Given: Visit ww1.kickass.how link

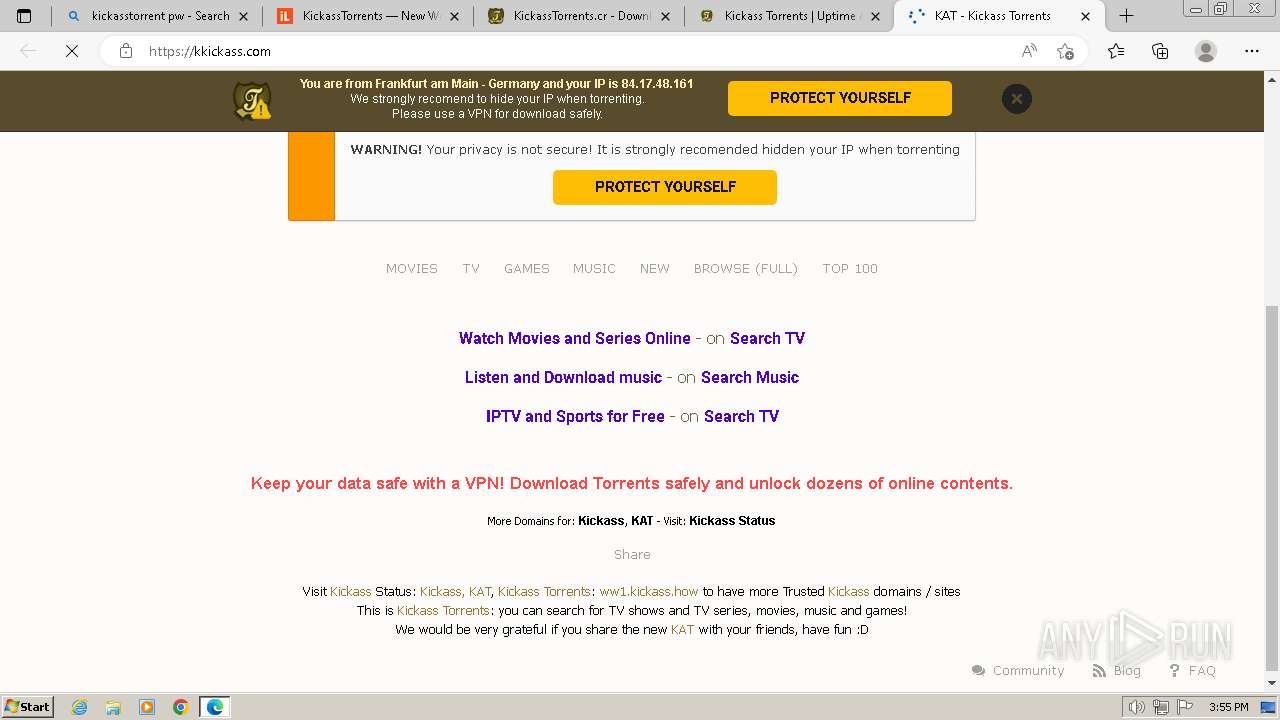Looking at the screenshot, I should click(x=649, y=591).
